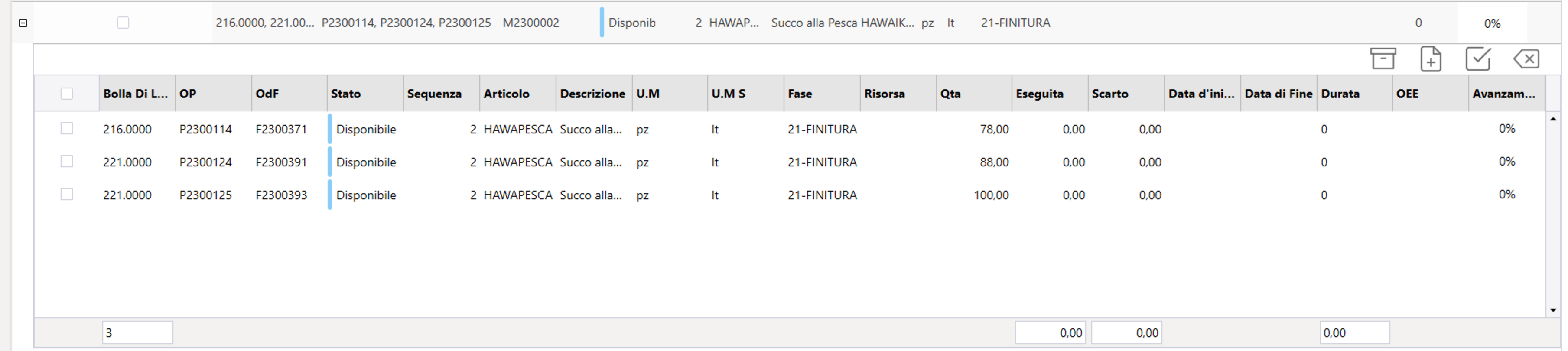The width and height of the screenshot is (1568, 351).
Task: Click the Data di Fine column header
Action: [x=1278, y=94]
